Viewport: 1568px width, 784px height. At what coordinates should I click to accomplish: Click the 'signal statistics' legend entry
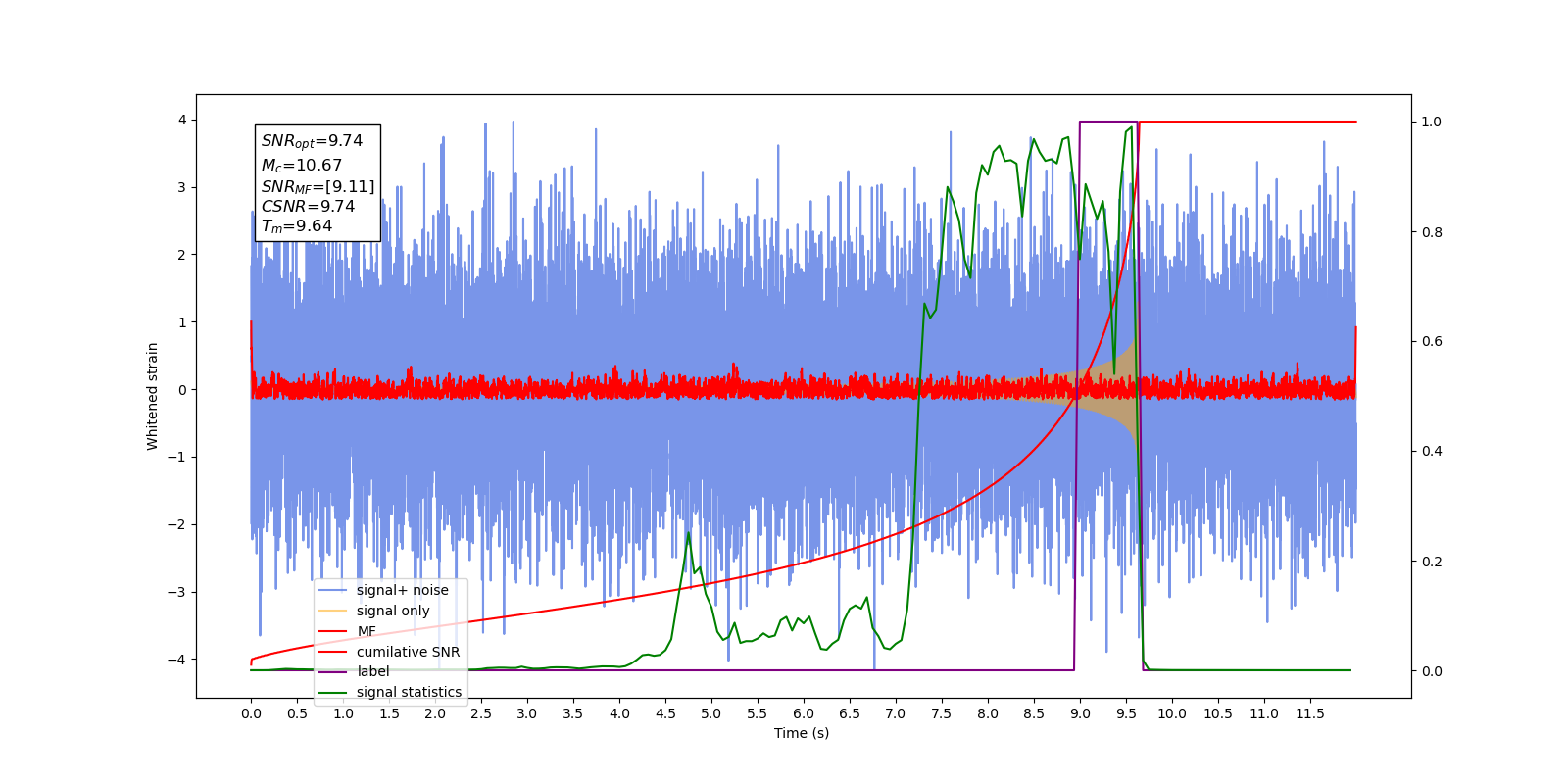point(390,692)
